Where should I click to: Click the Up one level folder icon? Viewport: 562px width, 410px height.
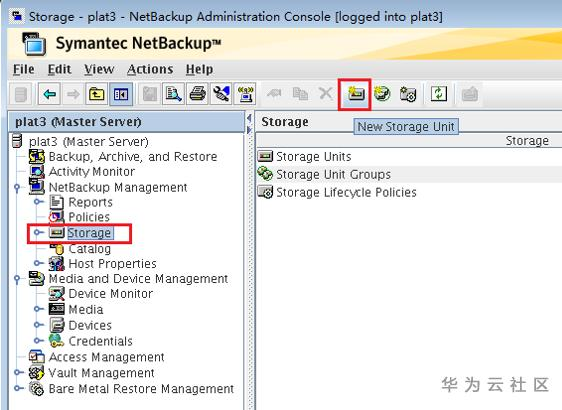coord(97,94)
